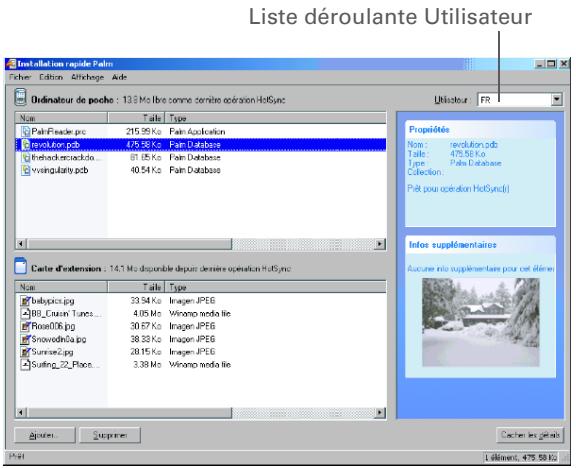
Task: Open the Ficher menu
Action: tap(20, 77)
